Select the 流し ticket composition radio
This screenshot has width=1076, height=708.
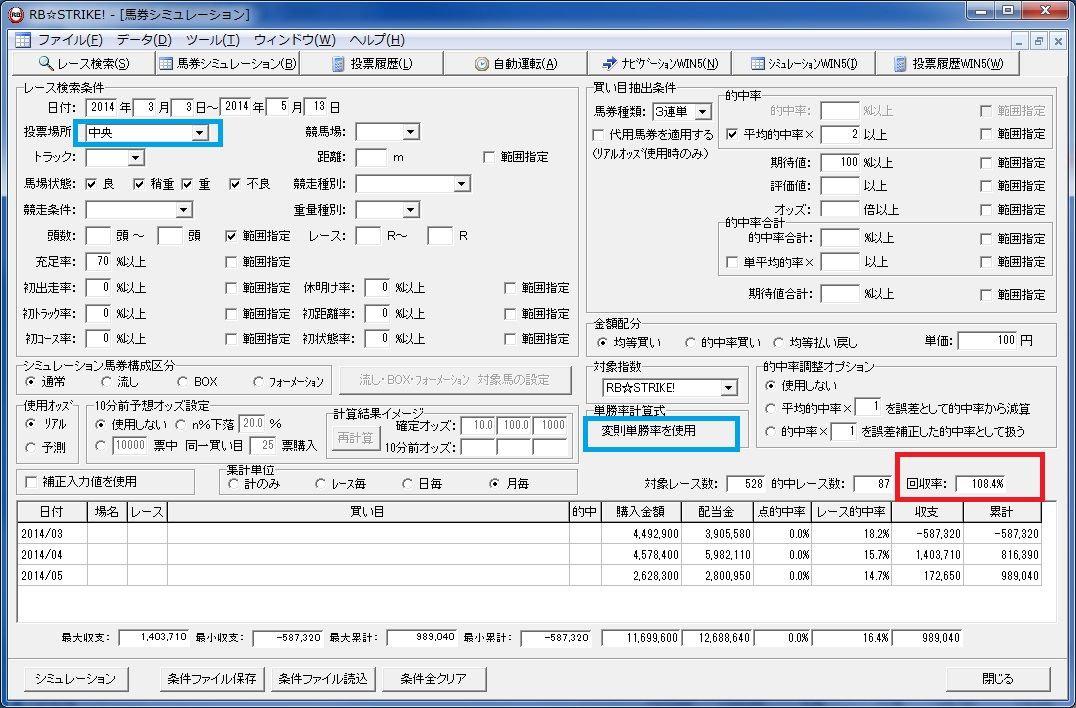(106, 381)
